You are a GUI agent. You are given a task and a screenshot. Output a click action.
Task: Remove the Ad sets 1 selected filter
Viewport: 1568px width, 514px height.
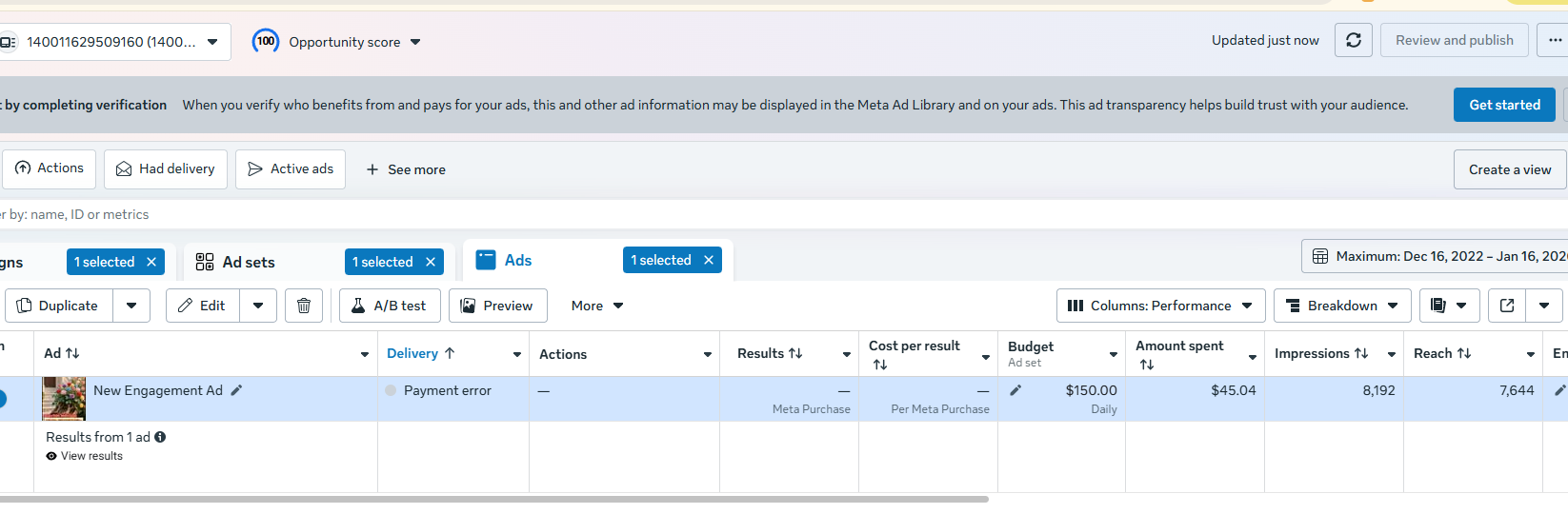(x=430, y=262)
